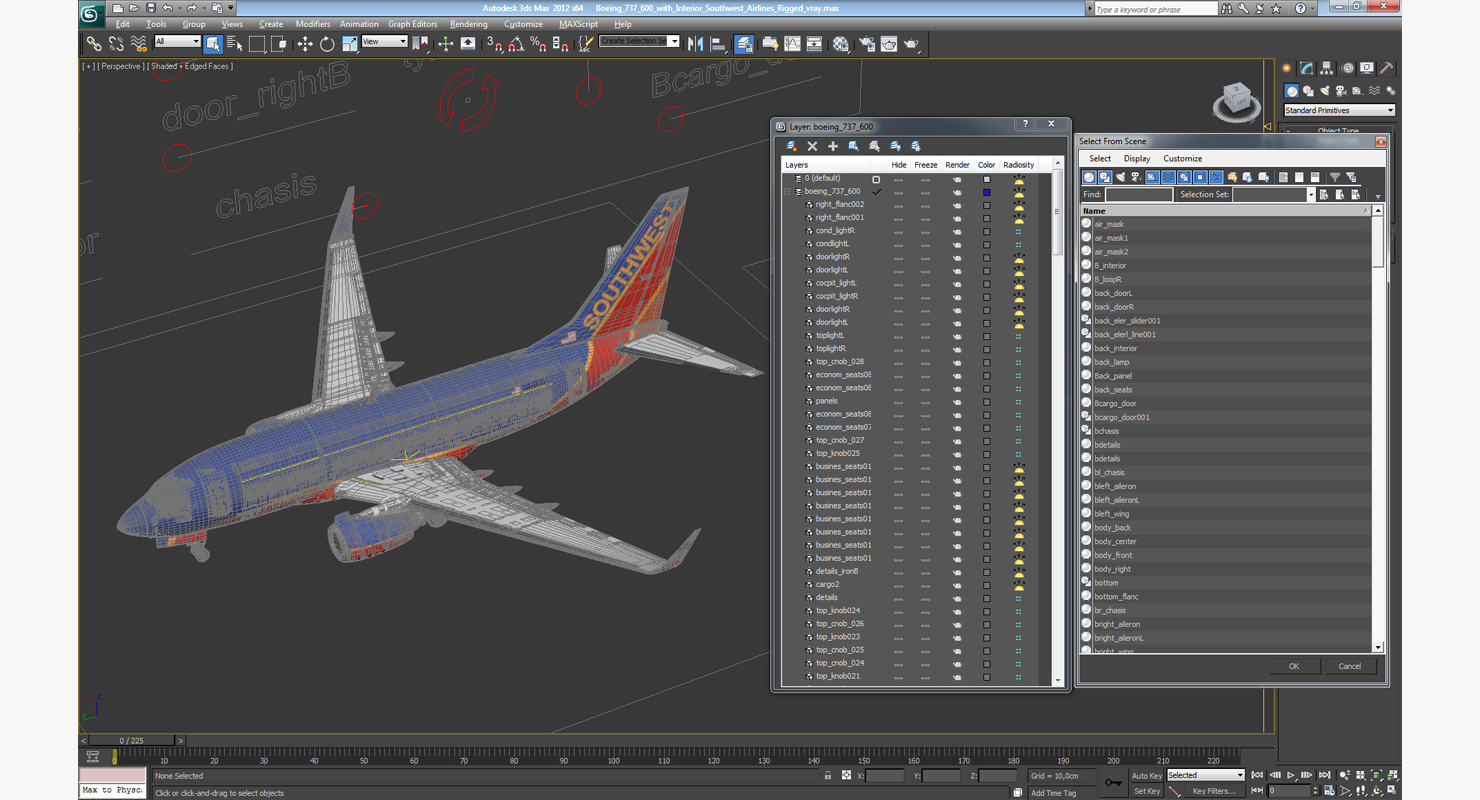This screenshot has height=800, width=1480.
Task: Set 0 (default) layer as current
Action: [x=876, y=179]
